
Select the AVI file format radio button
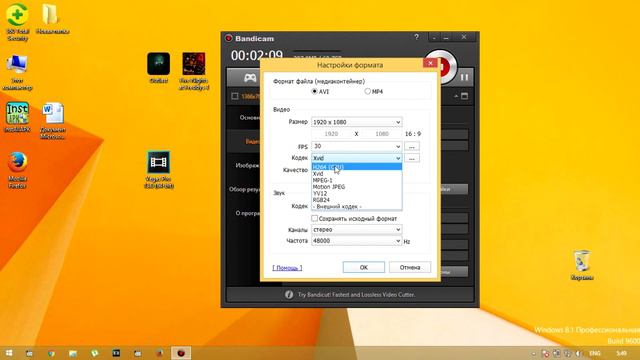(314, 91)
